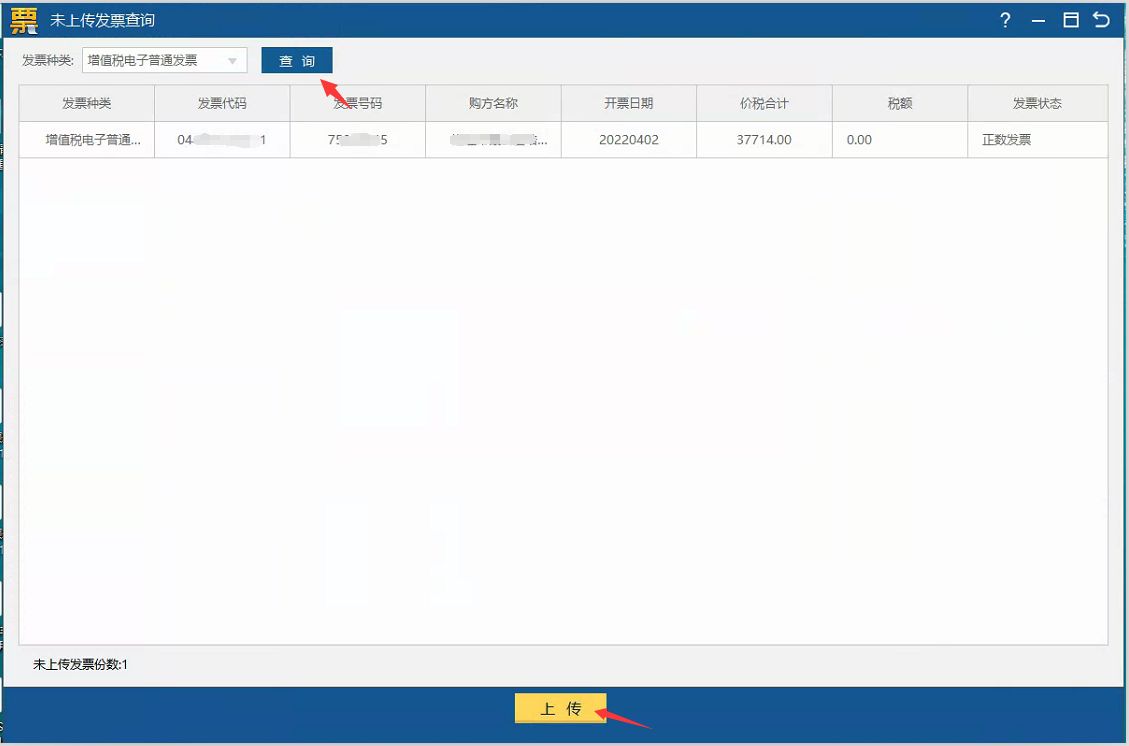The image size is (1129, 746).
Task: Click the yellow 票 application logo icon
Action: click(x=24, y=20)
